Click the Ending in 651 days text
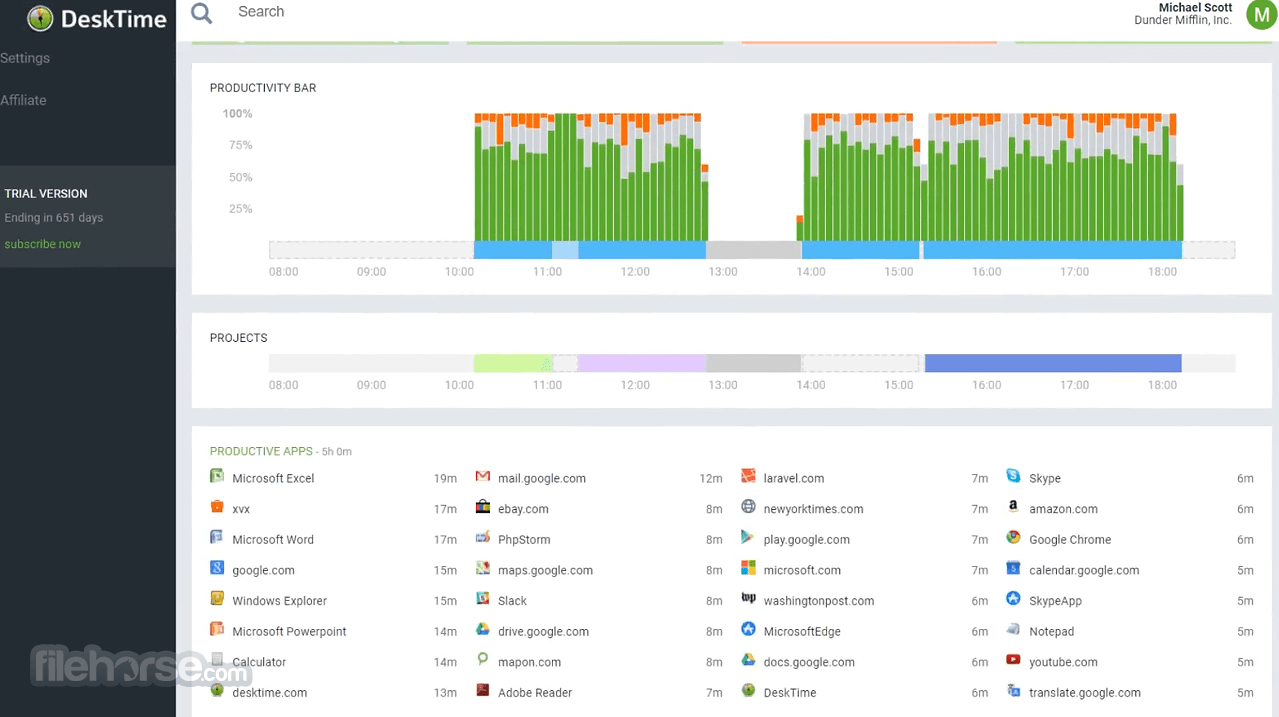Screen dimensions: 1279x717 (x=54, y=218)
